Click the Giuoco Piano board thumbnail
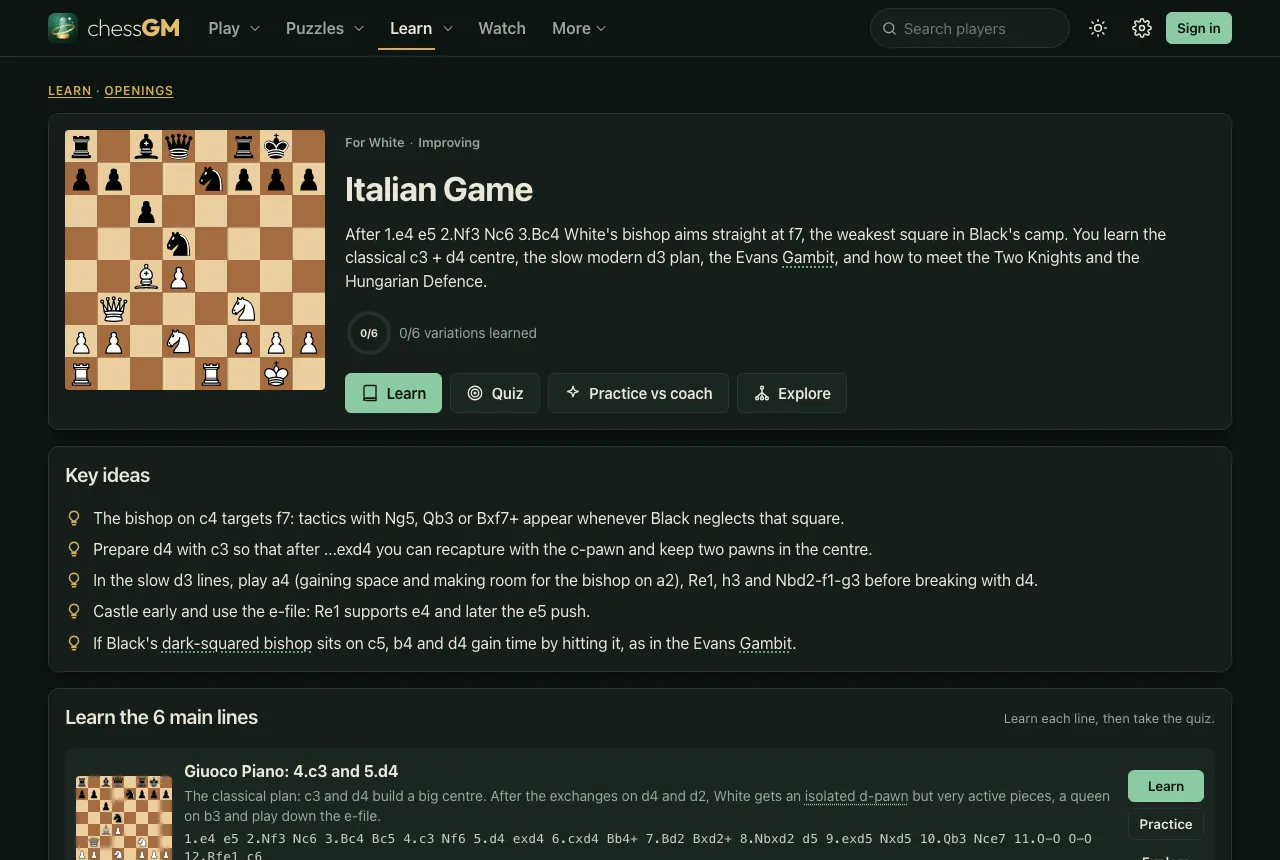The image size is (1280, 860). [124, 818]
